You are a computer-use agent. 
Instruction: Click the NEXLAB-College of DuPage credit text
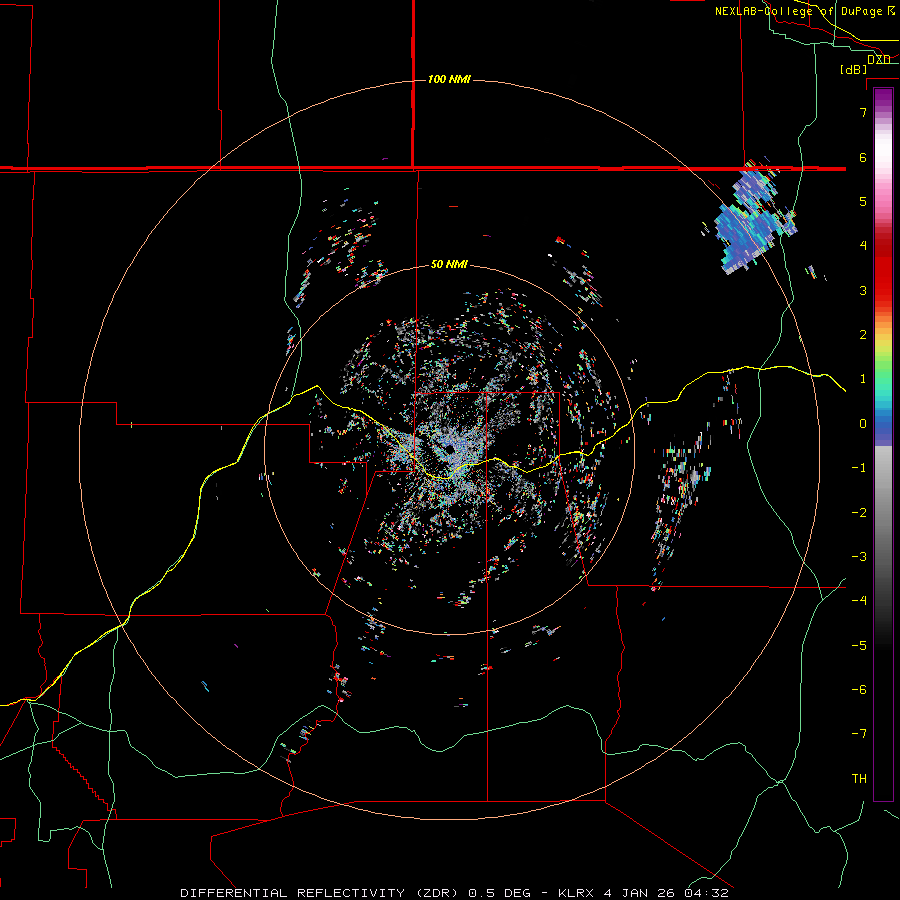click(804, 11)
